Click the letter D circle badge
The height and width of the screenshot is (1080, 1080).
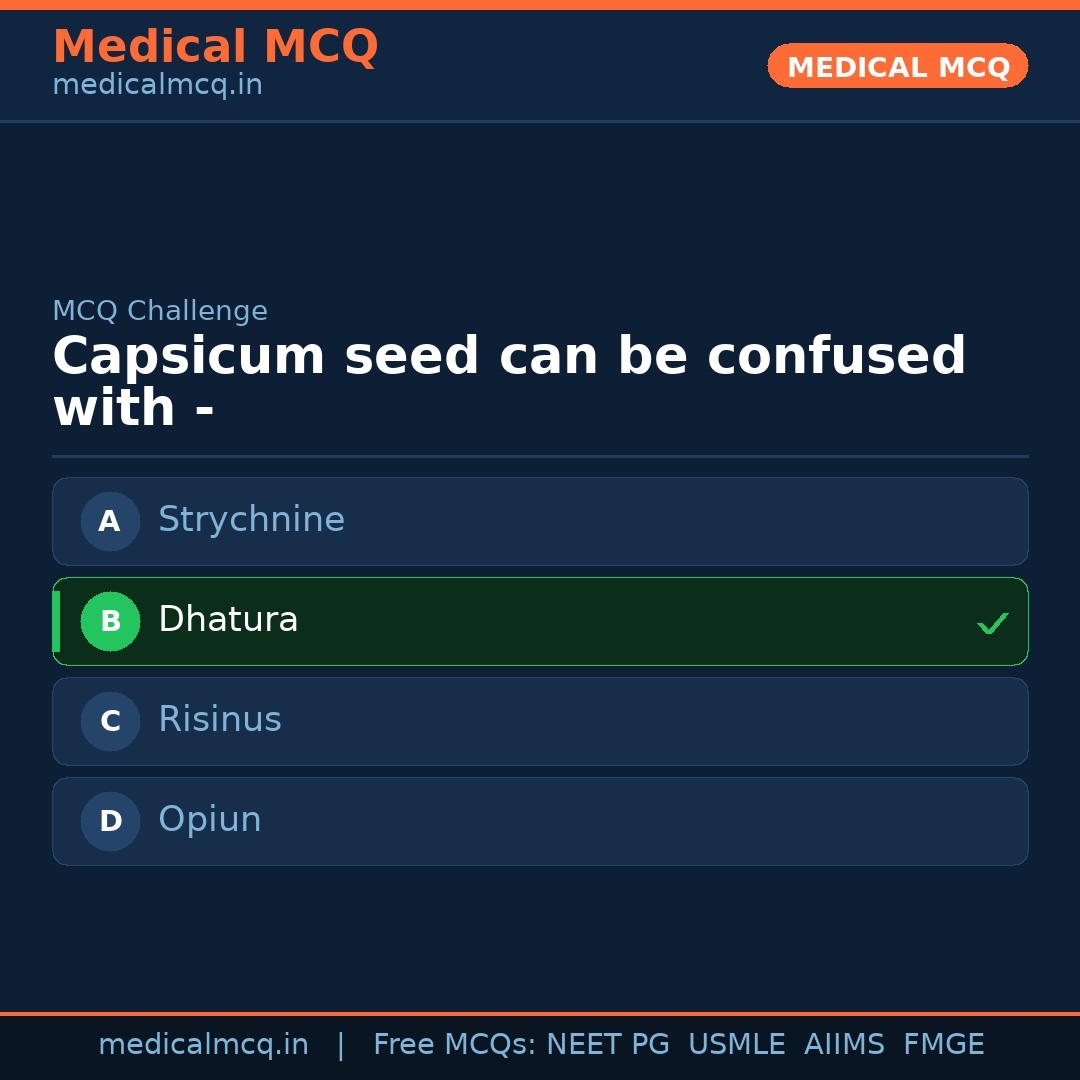click(110, 821)
